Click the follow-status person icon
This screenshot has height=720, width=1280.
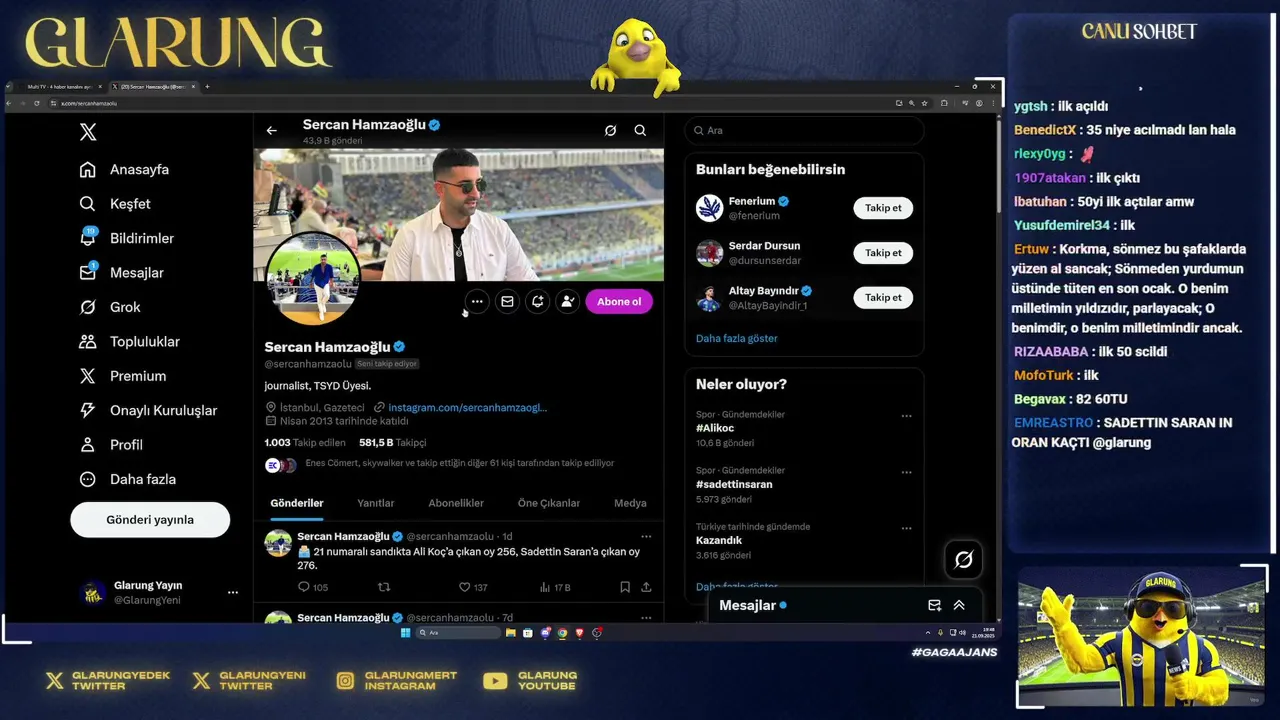click(567, 301)
